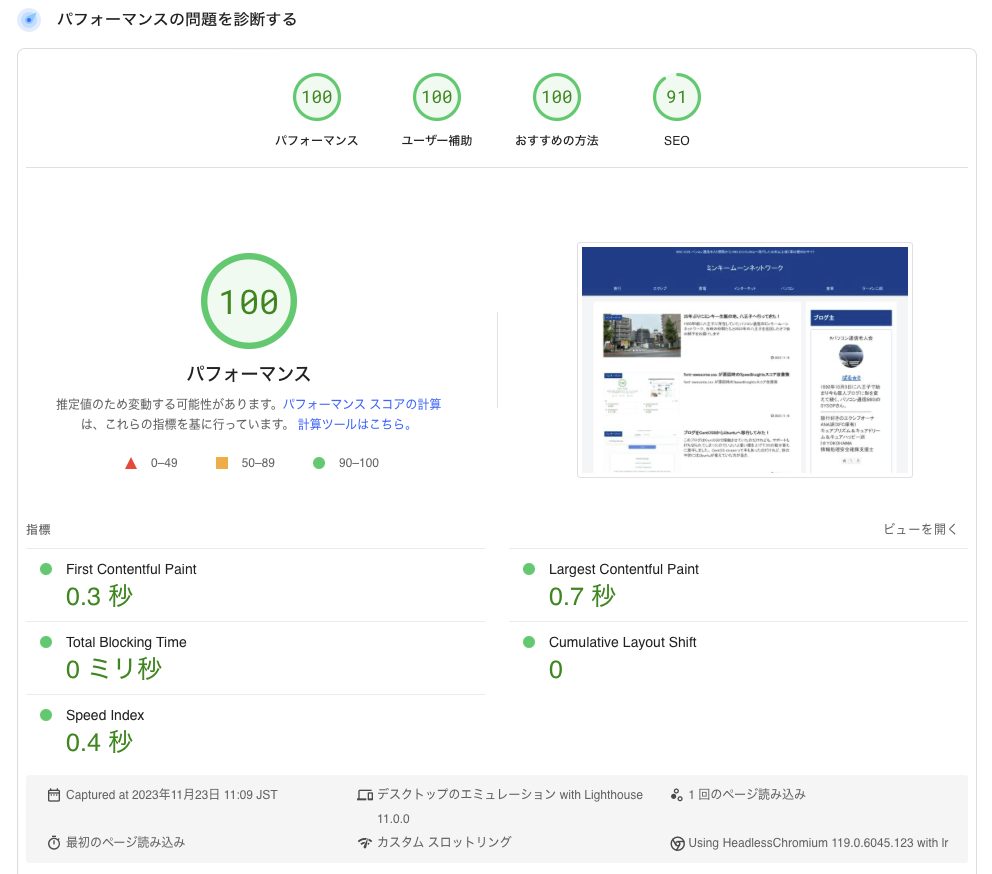Open the パフォーマンス スコアの計算 link
Viewport: 992px width, 874px height.
[362, 404]
